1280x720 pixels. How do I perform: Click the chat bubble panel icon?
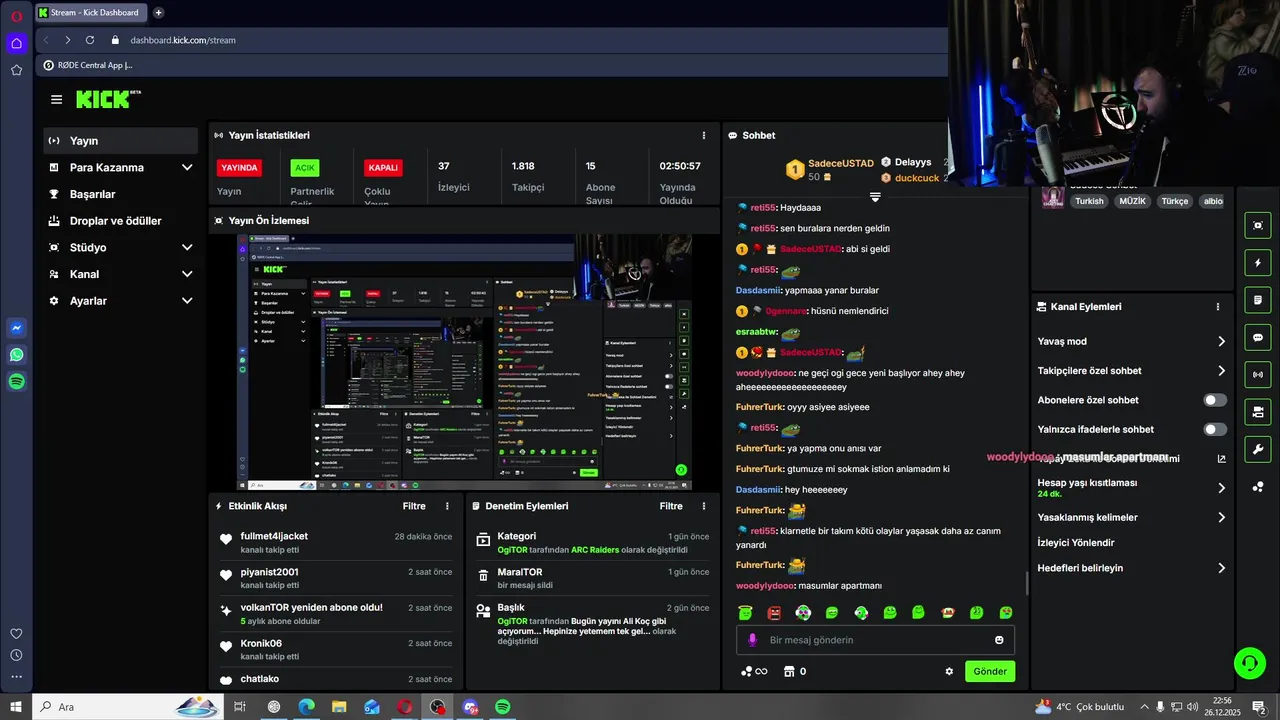[x=1258, y=338]
